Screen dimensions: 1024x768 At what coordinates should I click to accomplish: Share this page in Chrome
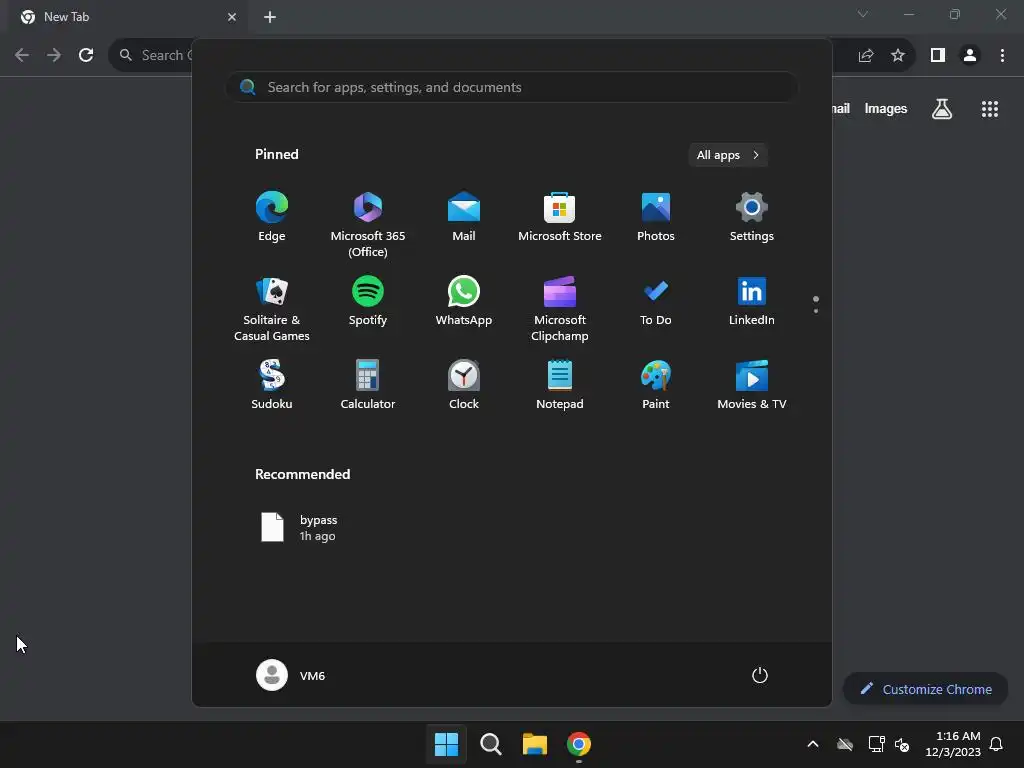866,56
